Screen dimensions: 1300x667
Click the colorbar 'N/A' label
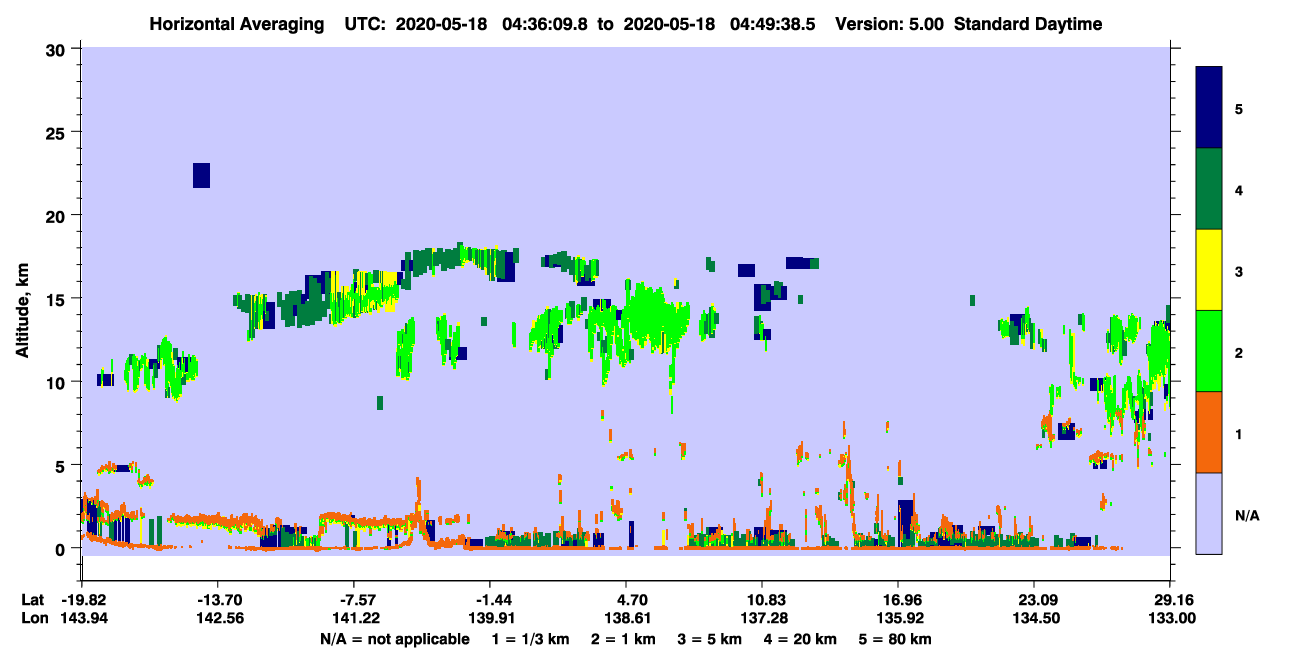(x=1246, y=516)
